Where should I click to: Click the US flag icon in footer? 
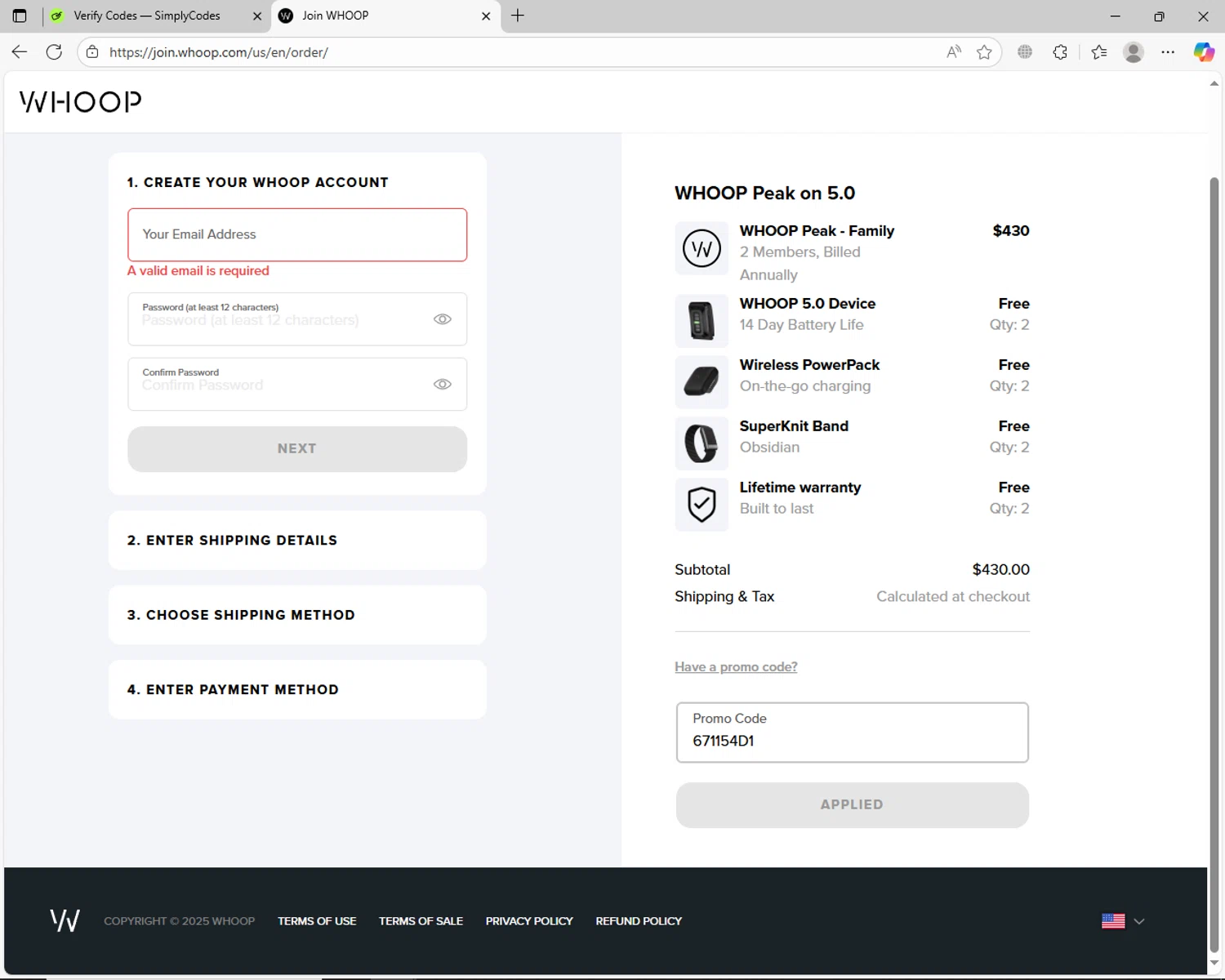tap(1113, 921)
